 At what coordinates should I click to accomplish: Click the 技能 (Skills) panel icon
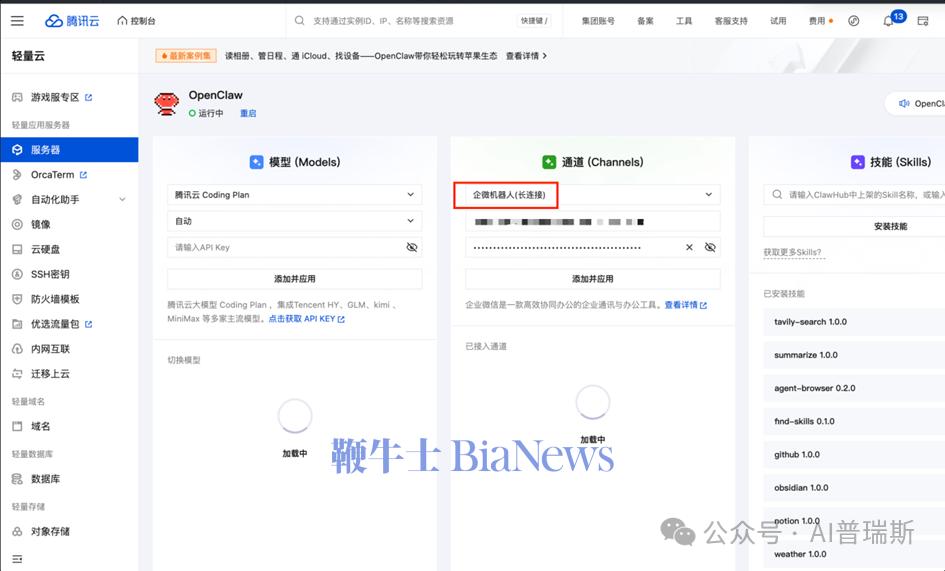pos(858,162)
